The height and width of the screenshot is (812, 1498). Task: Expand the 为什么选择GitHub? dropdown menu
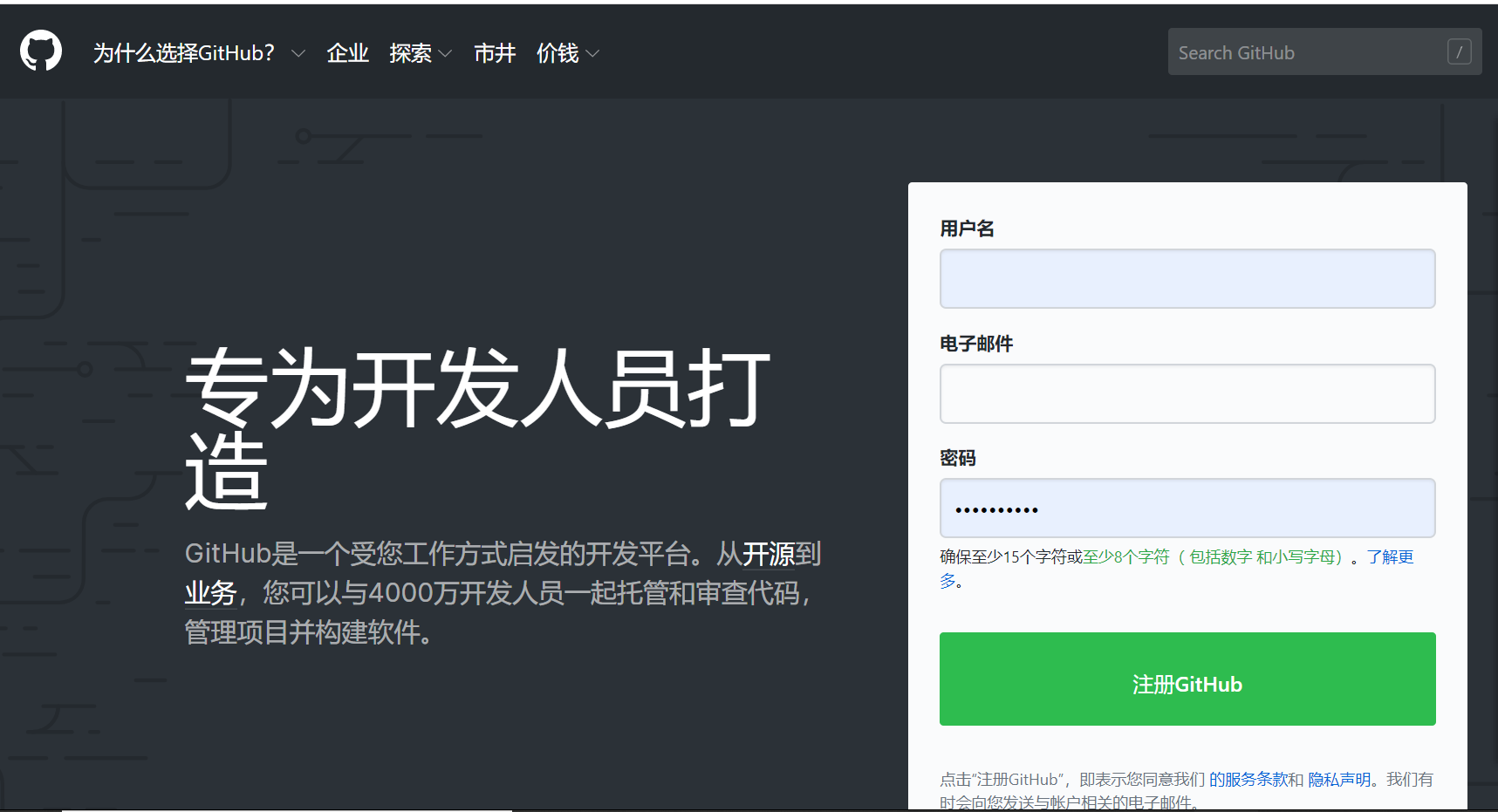tap(199, 53)
